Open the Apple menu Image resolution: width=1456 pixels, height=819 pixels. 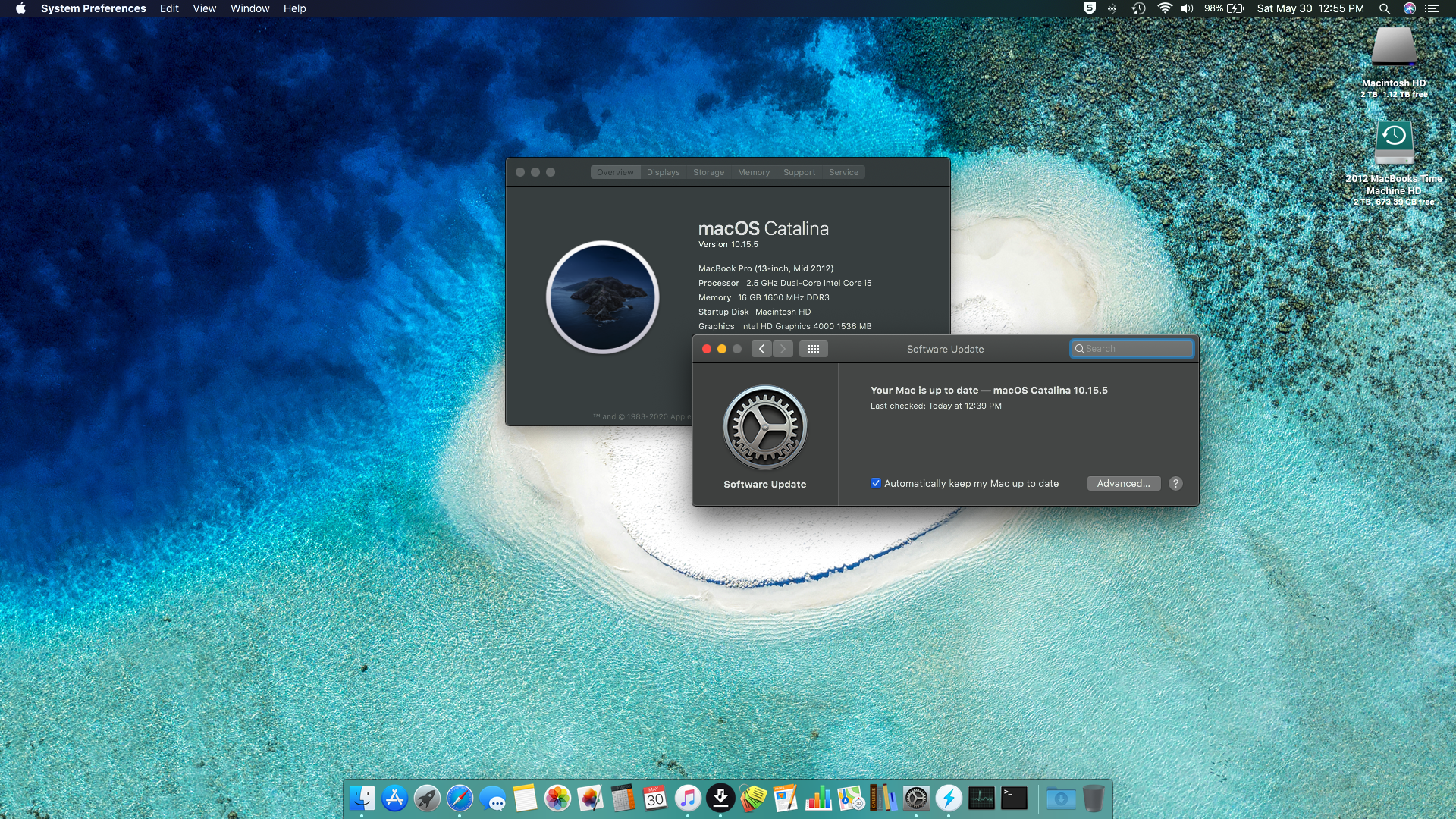point(20,8)
